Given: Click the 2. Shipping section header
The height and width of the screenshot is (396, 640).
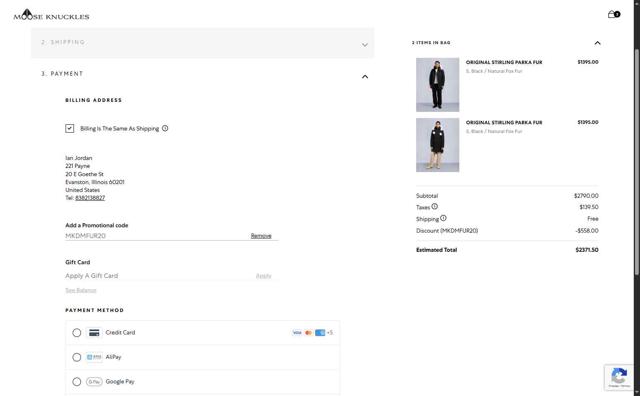Looking at the screenshot, I should pos(202,43).
